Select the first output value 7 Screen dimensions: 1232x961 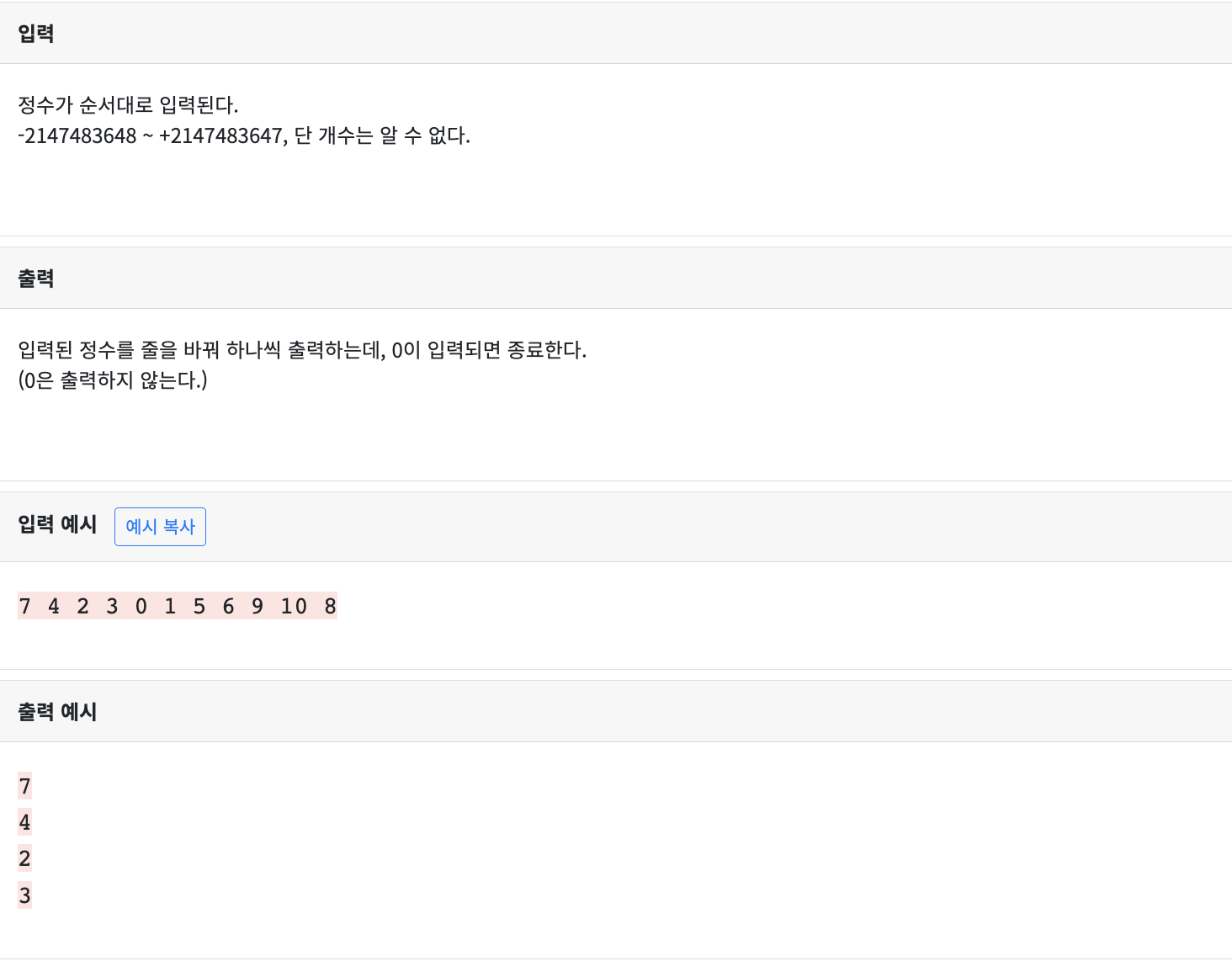pos(24,786)
